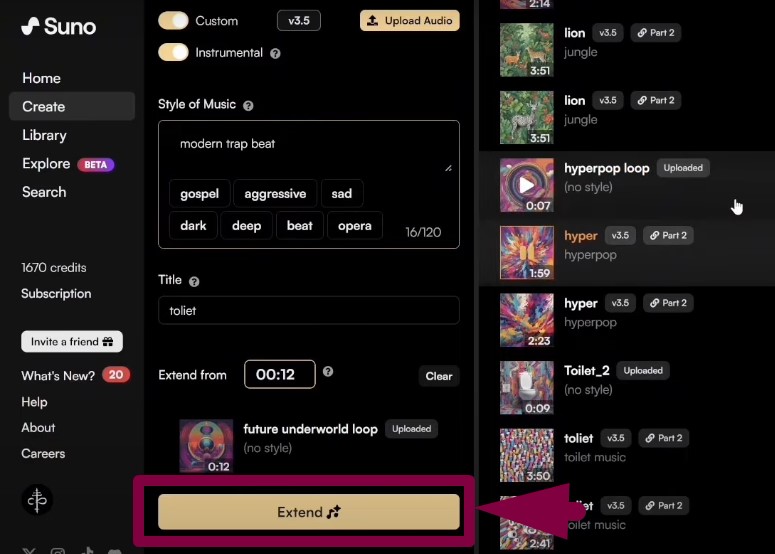
Task: Click the Extend button
Action: [x=309, y=512]
